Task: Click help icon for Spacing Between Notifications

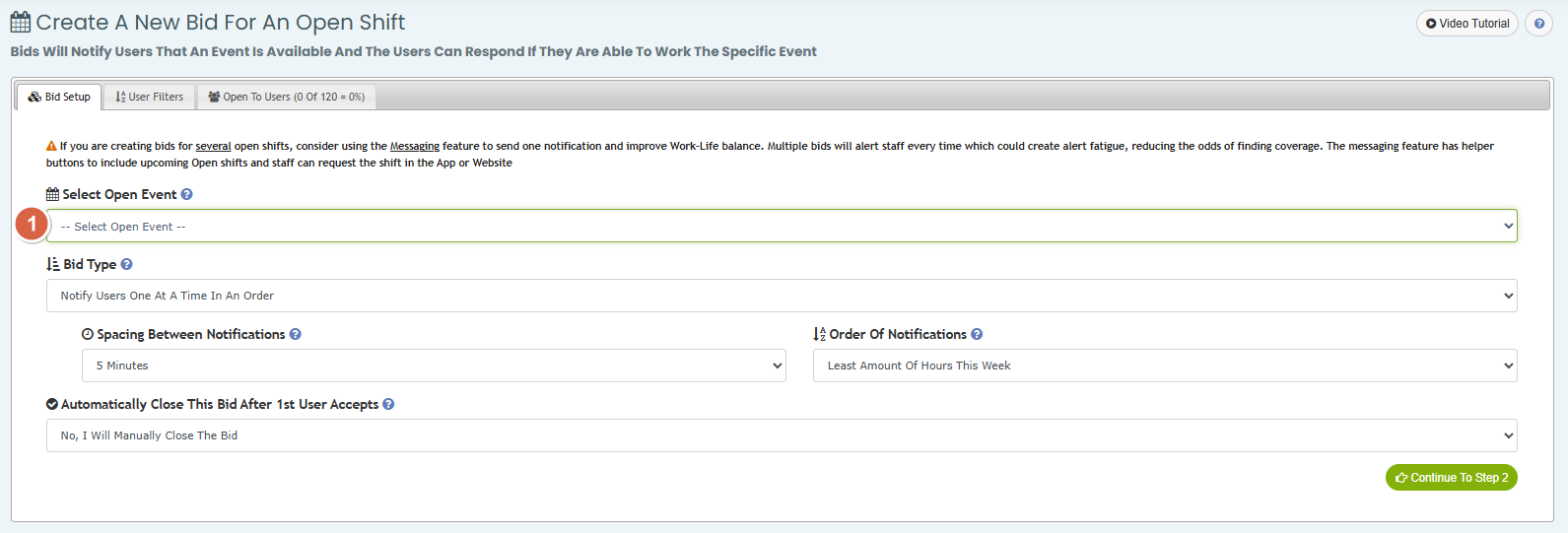Action: click(x=296, y=335)
